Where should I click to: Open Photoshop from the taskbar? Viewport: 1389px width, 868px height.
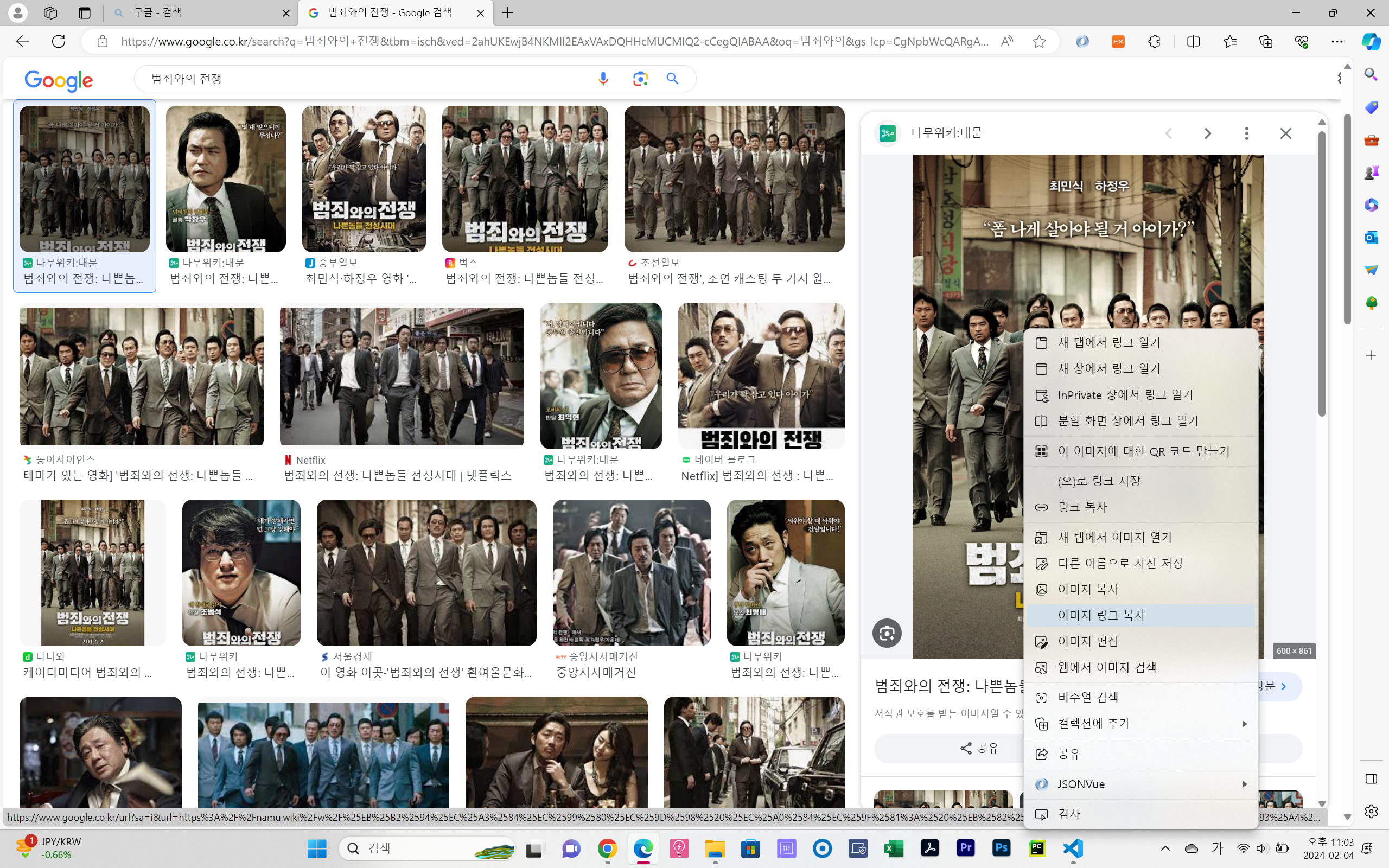click(x=1002, y=848)
